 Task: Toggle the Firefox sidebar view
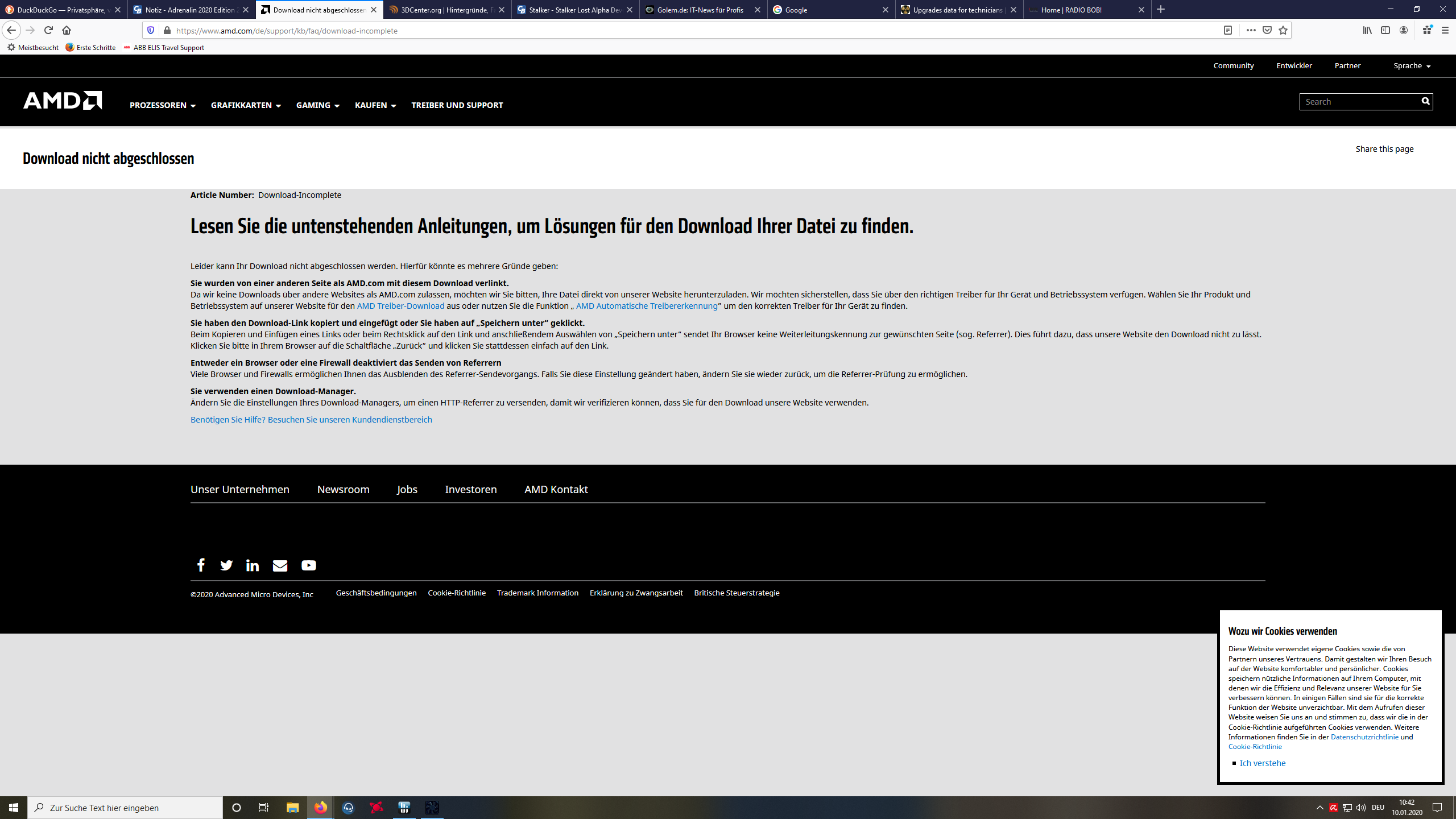click(x=1385, y=30)
